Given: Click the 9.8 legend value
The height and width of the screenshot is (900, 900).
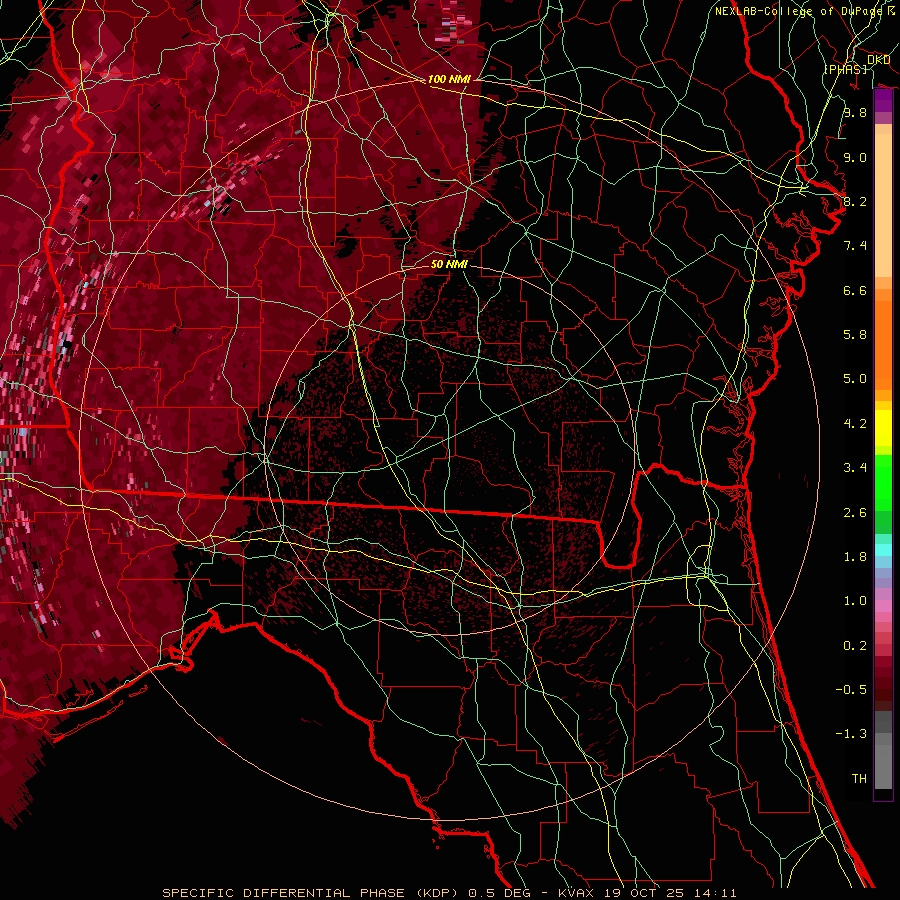Looking at the screenshot, I should (x=855, y=112).
